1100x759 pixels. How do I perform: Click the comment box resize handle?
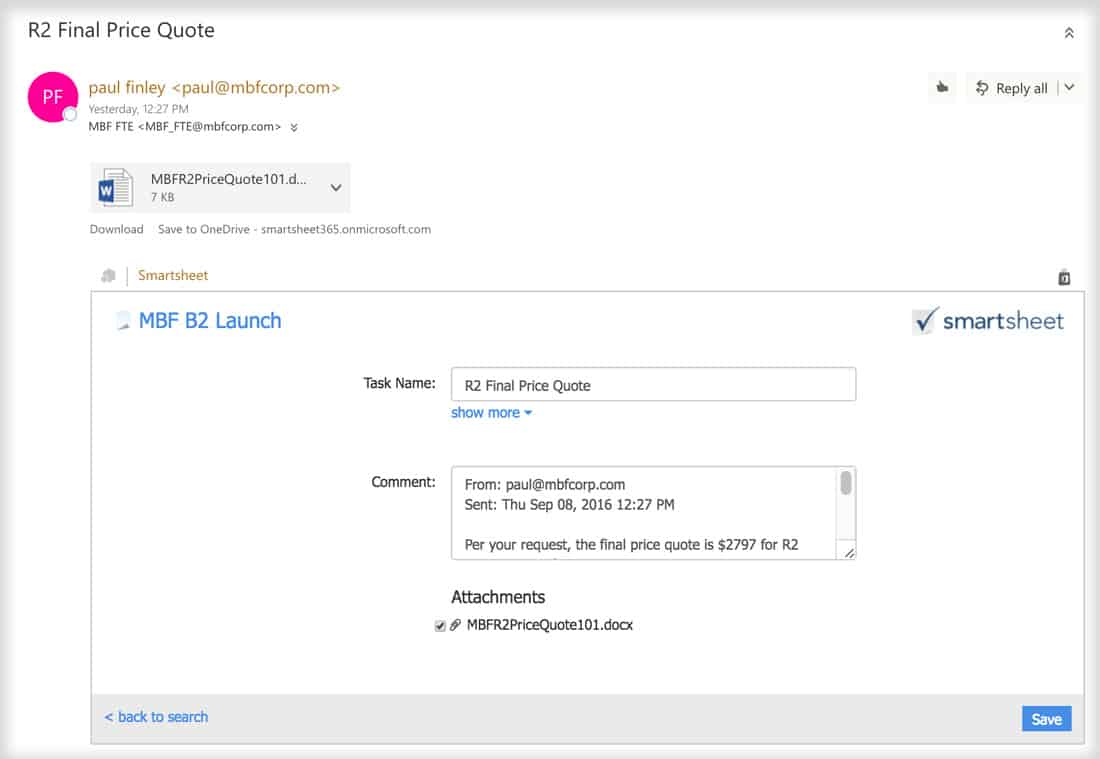[849, 553]
